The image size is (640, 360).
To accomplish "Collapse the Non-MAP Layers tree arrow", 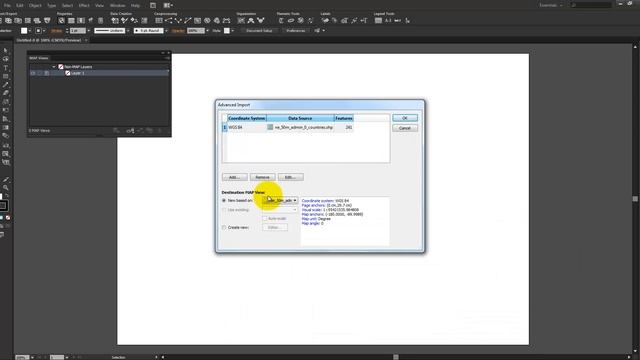I will [x=54, y=67].
